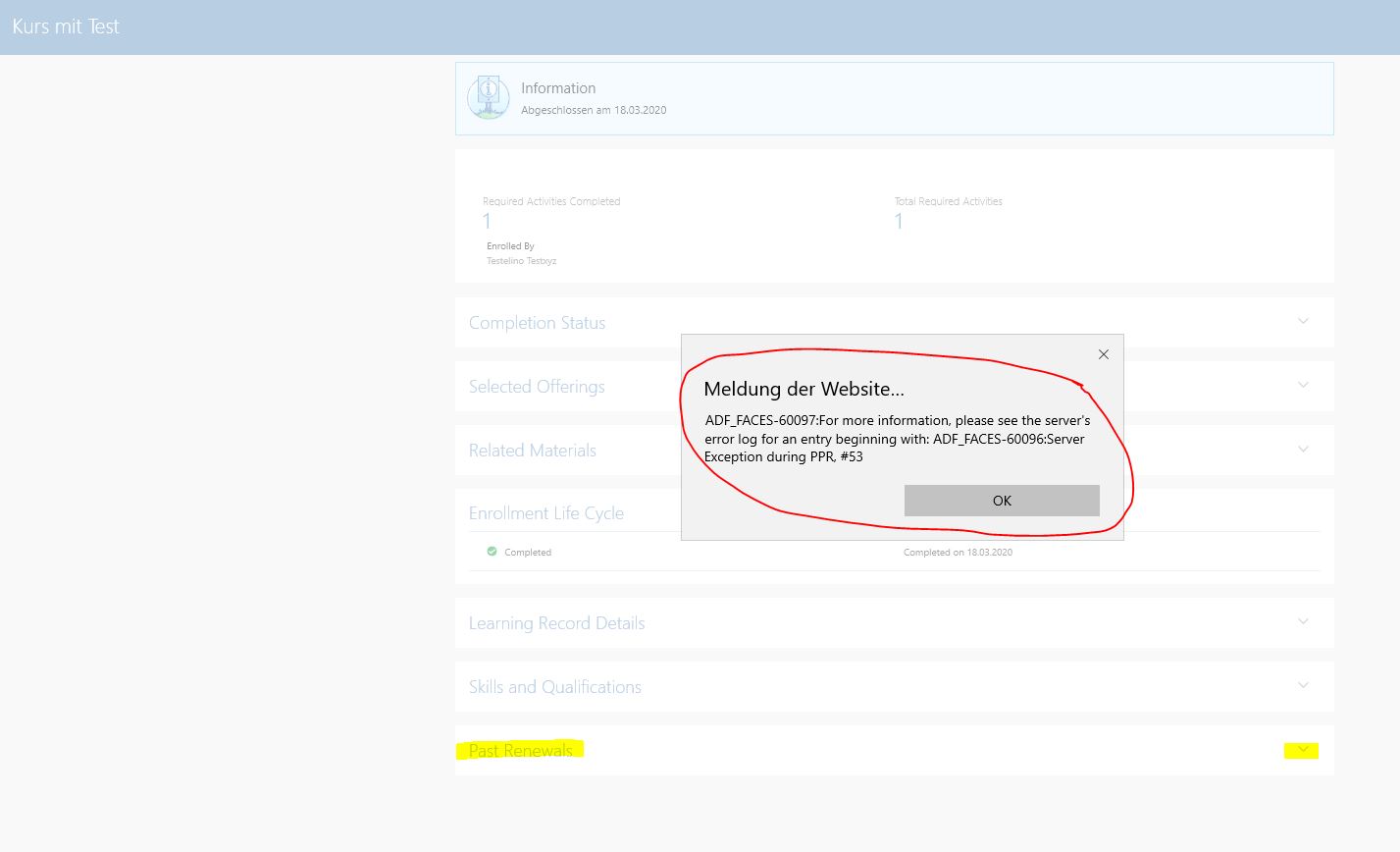Click the Information banner title text
This screenshot has height=852, width=1400.
coord(558,88)
